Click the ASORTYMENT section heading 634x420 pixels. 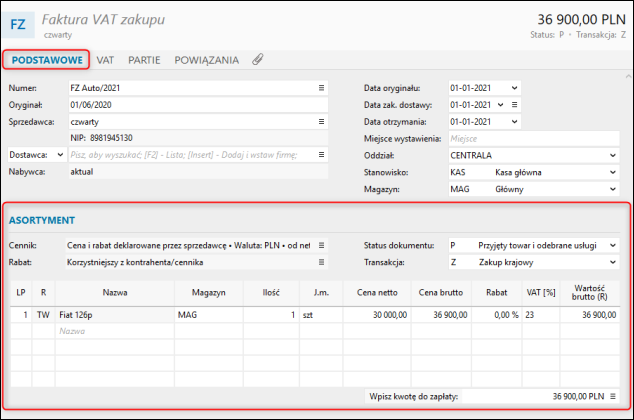click(42, 220)
